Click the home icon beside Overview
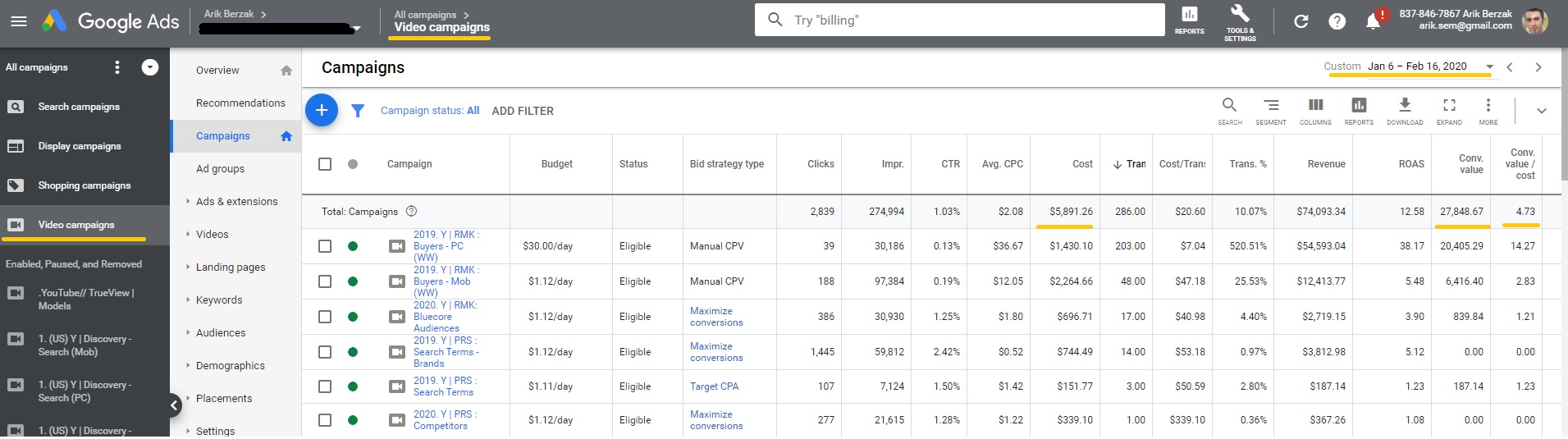The image size is (1568, 439). 286,71
